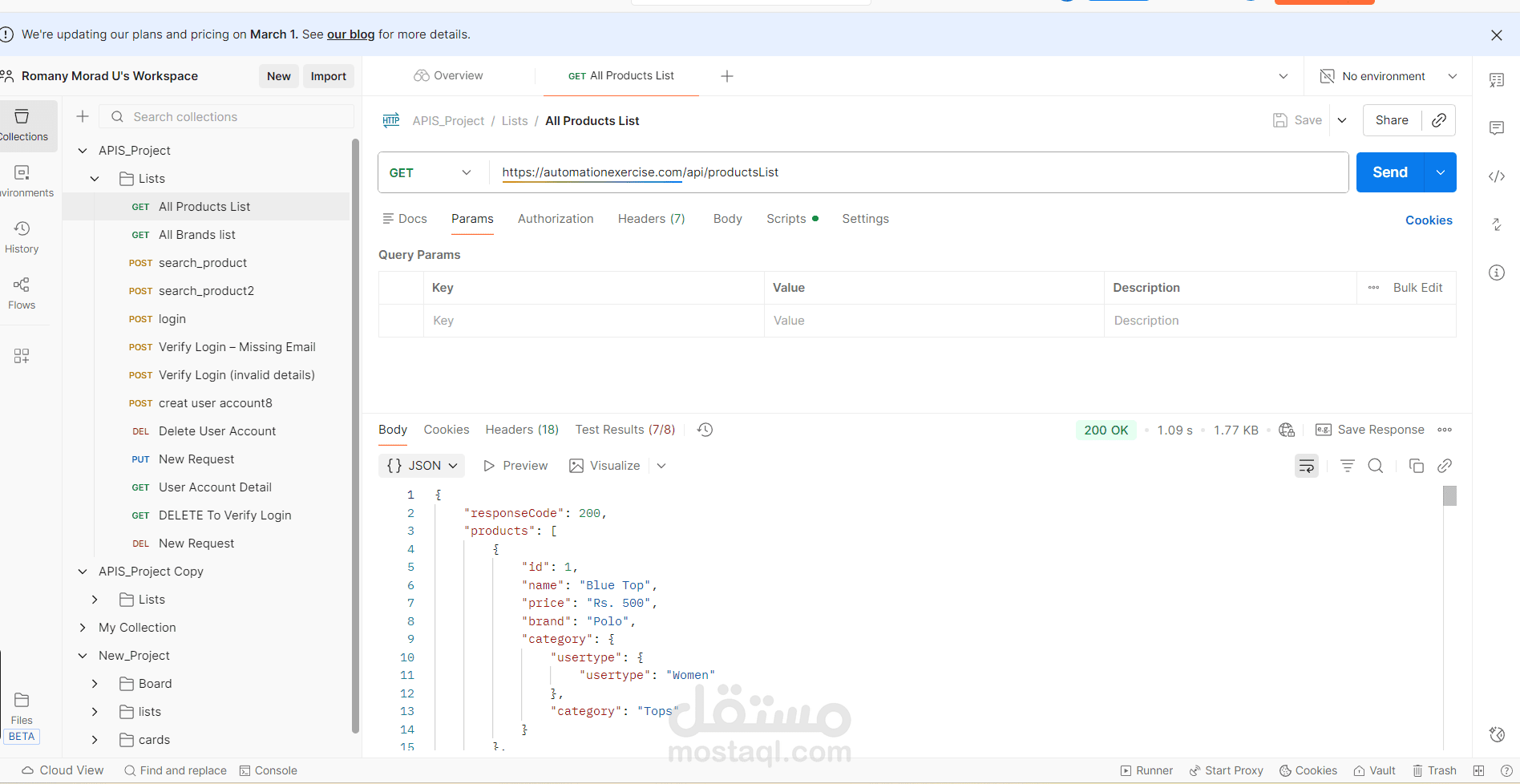Copy request link with the link icon
This screenshot has width=1520, height=784.
(1439, 120)
